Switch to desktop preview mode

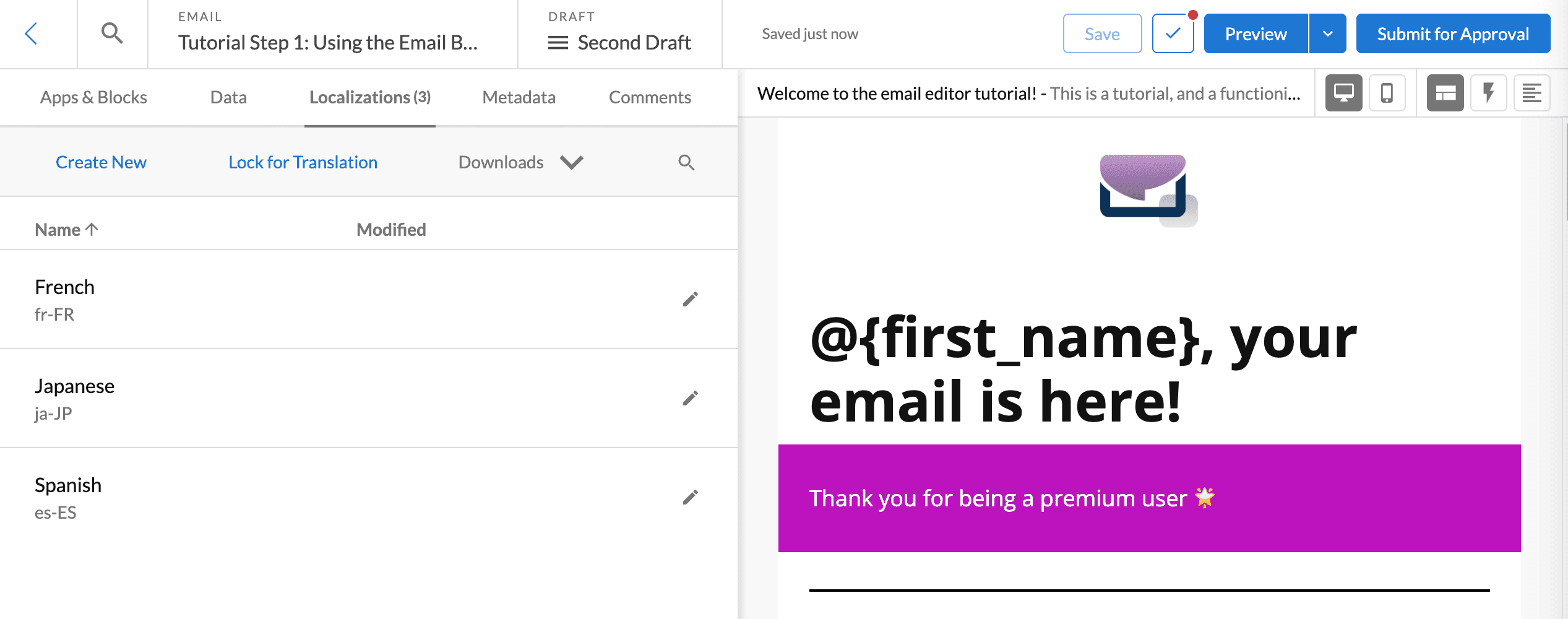coord(1343,93)
